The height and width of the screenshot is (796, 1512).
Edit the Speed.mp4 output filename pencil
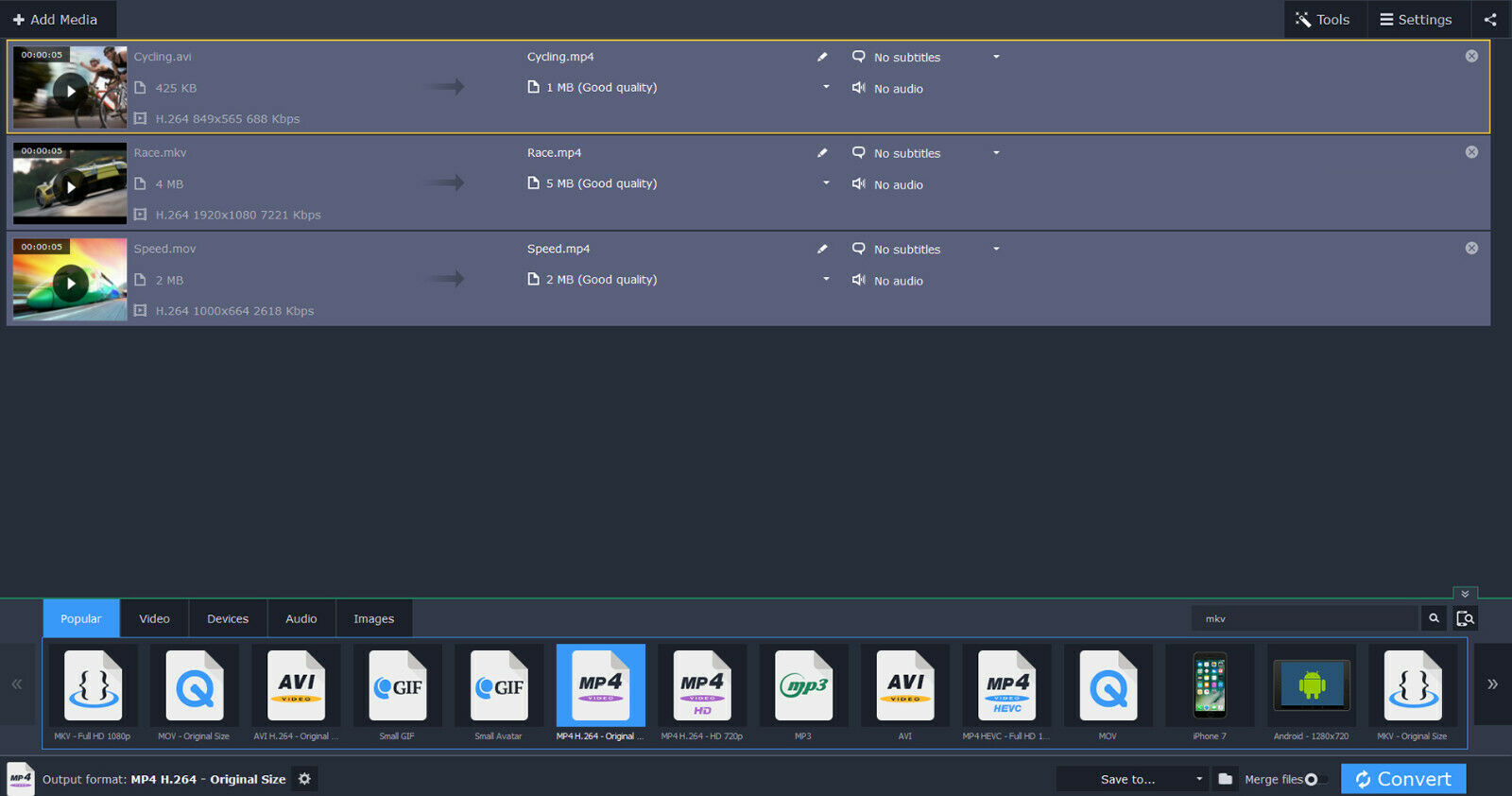822,249
